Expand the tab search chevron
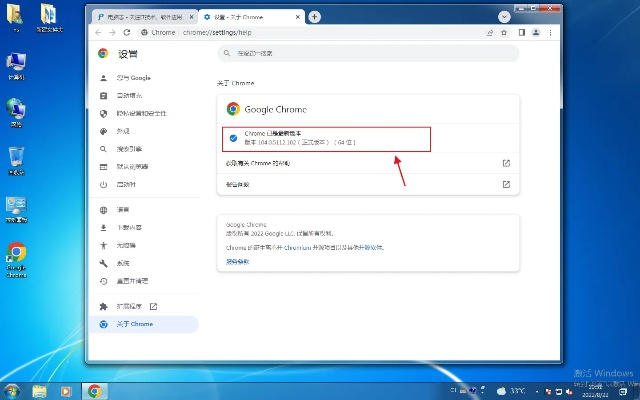The image size is (640, 400). tap(506, 17)
